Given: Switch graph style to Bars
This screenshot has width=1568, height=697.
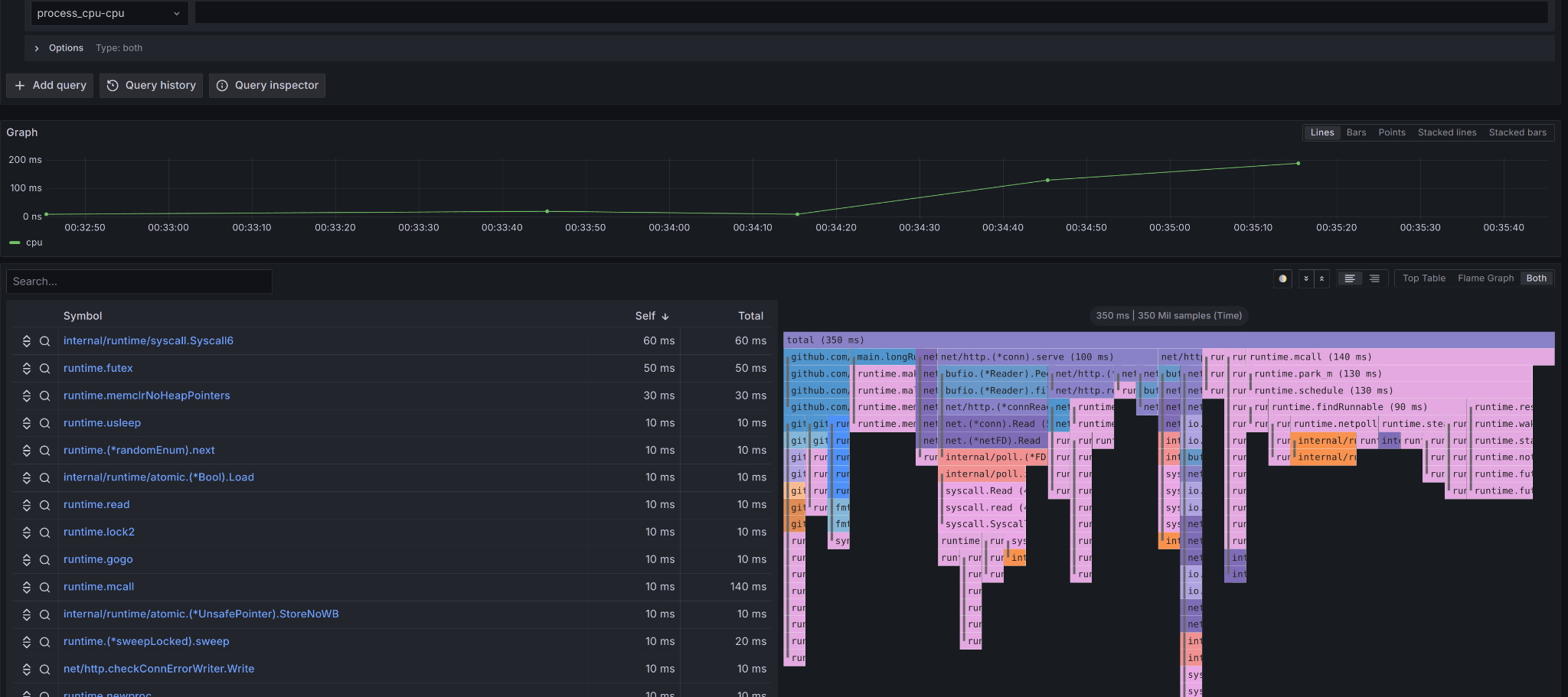Looking at the screenshot, I should [1356, 132].
